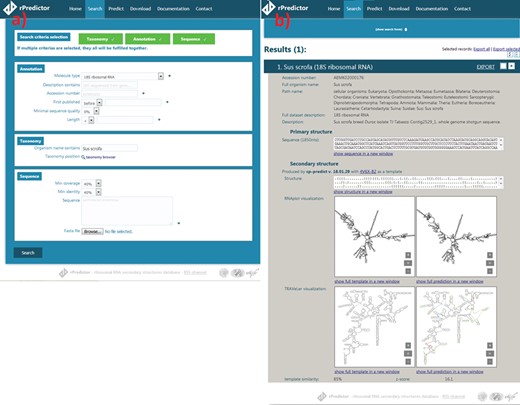Click the sequence box scrollbar

[x=501, y=143]
